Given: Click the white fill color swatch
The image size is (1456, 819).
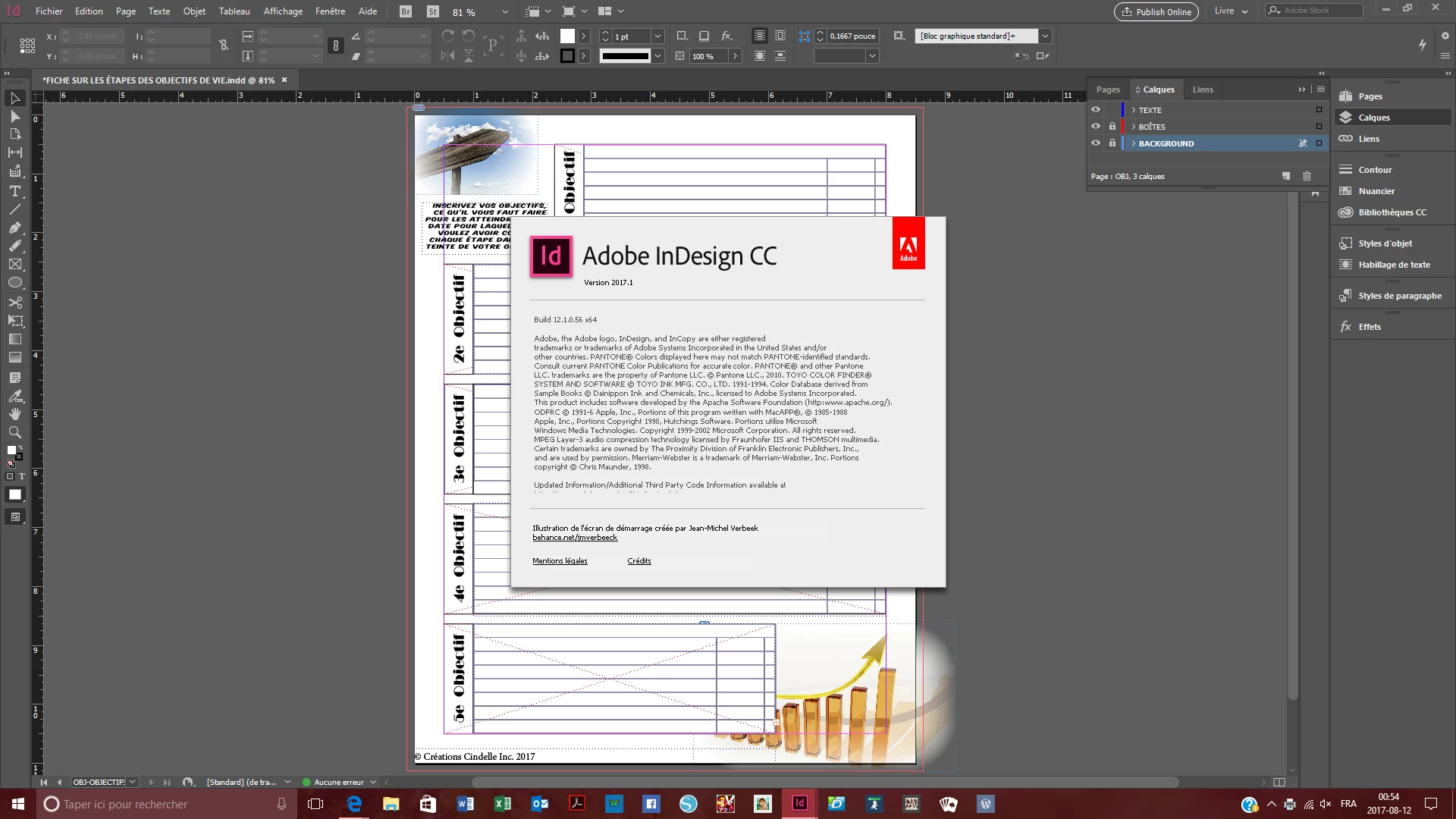Looking at the screenshot, I should point(567,36).
